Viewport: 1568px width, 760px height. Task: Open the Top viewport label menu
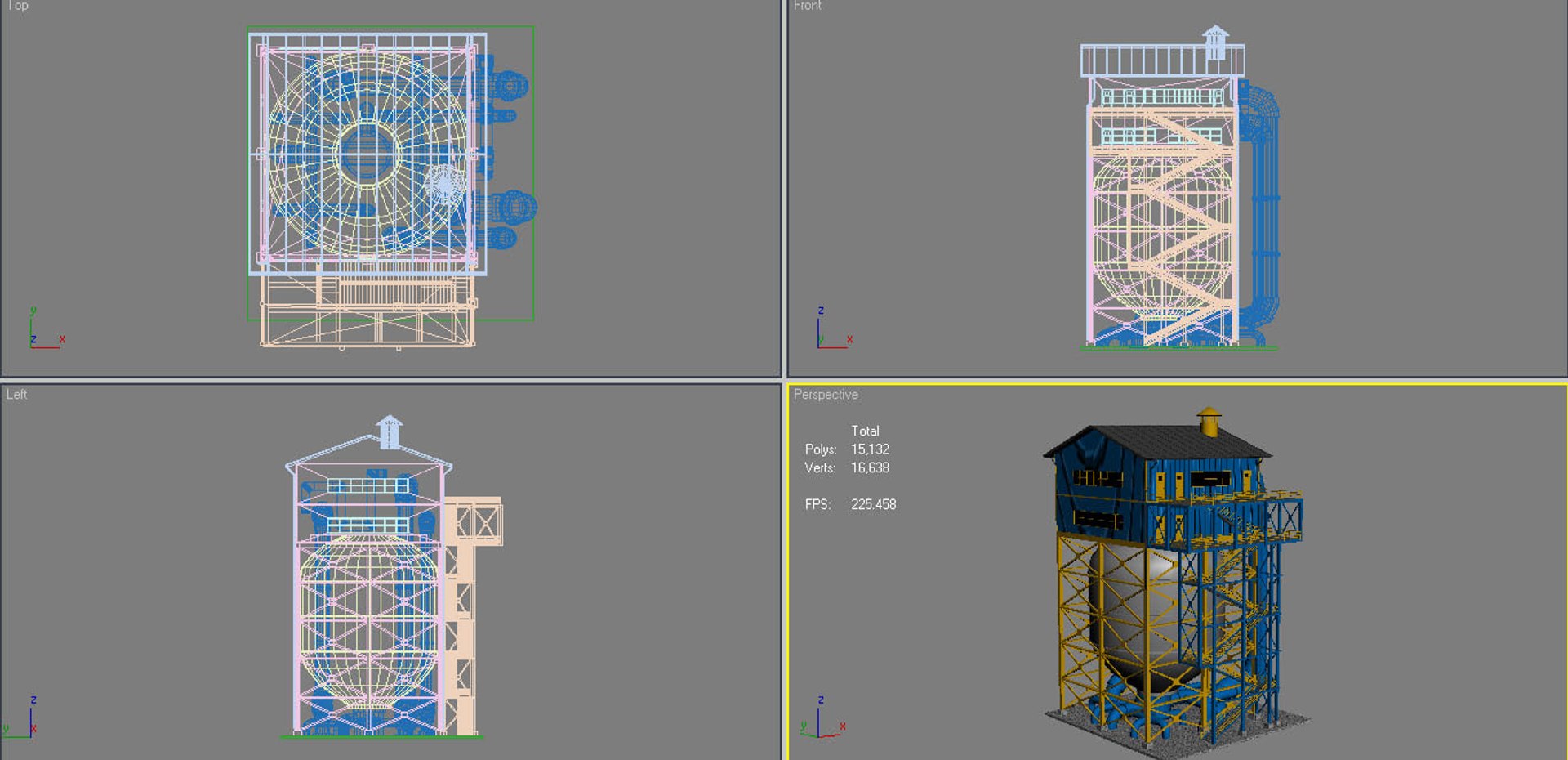point(16,5)
